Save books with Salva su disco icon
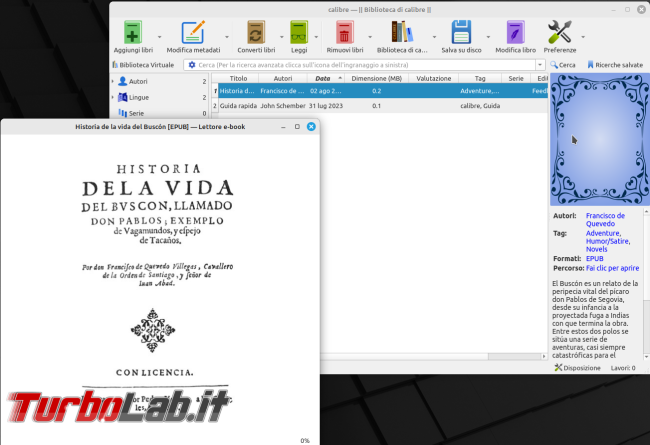Image resolution: width=650 pixels, height=445 pixels. pyautogui.click(x=461, y=32)
